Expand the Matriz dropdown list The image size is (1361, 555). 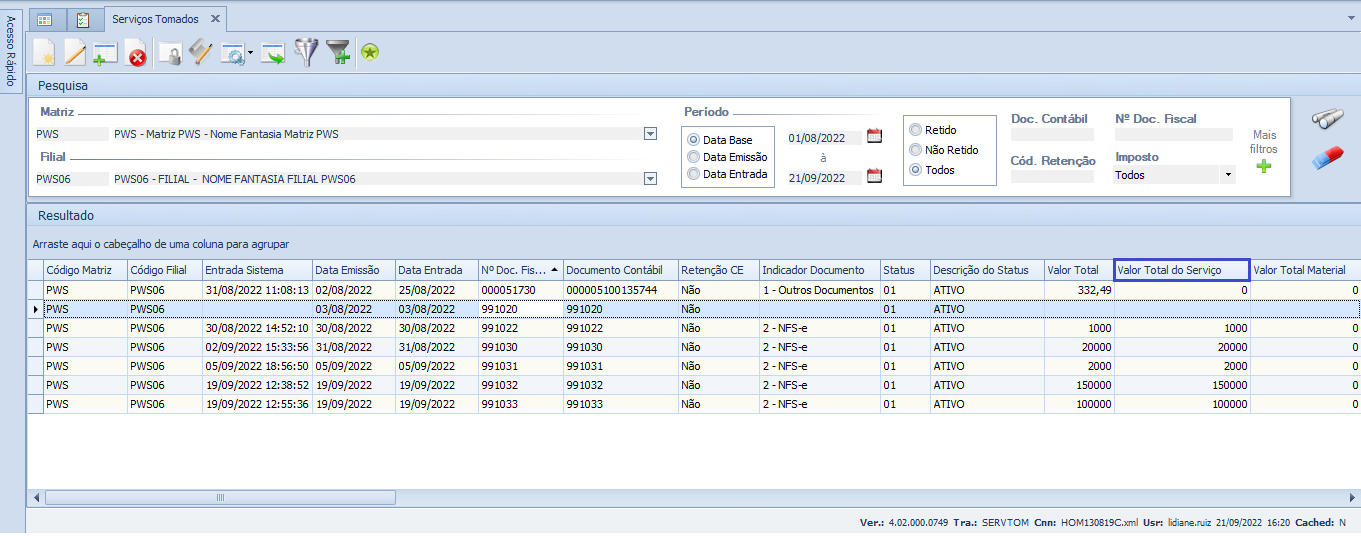coord(650,134)
